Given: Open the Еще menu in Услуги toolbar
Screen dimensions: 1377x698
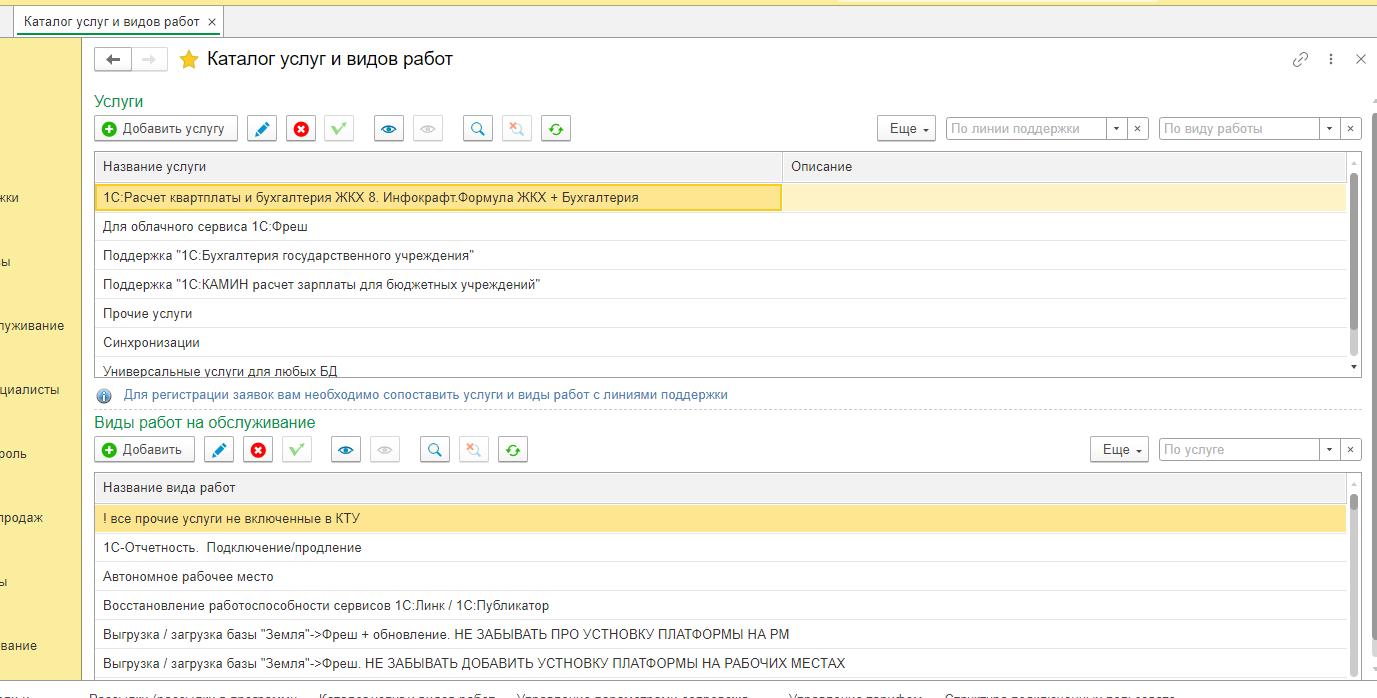Looking at the screenshot, I should click(907, 129).
